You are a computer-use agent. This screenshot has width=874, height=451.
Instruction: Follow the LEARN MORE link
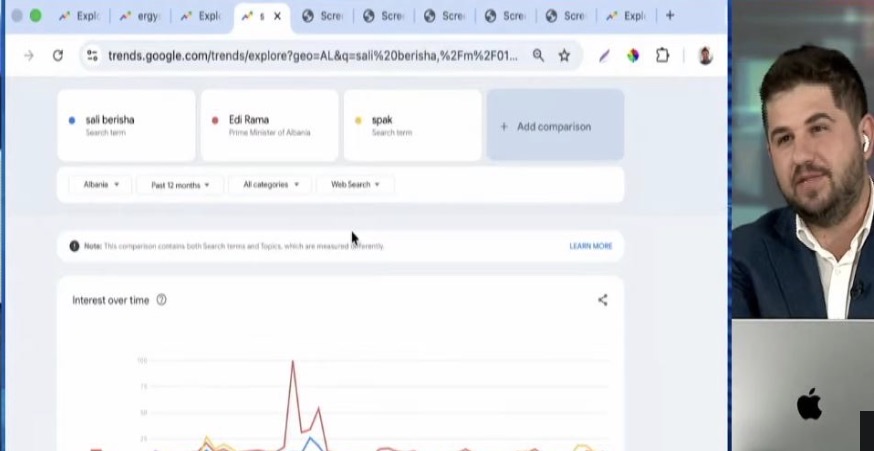tap(590, 246)
